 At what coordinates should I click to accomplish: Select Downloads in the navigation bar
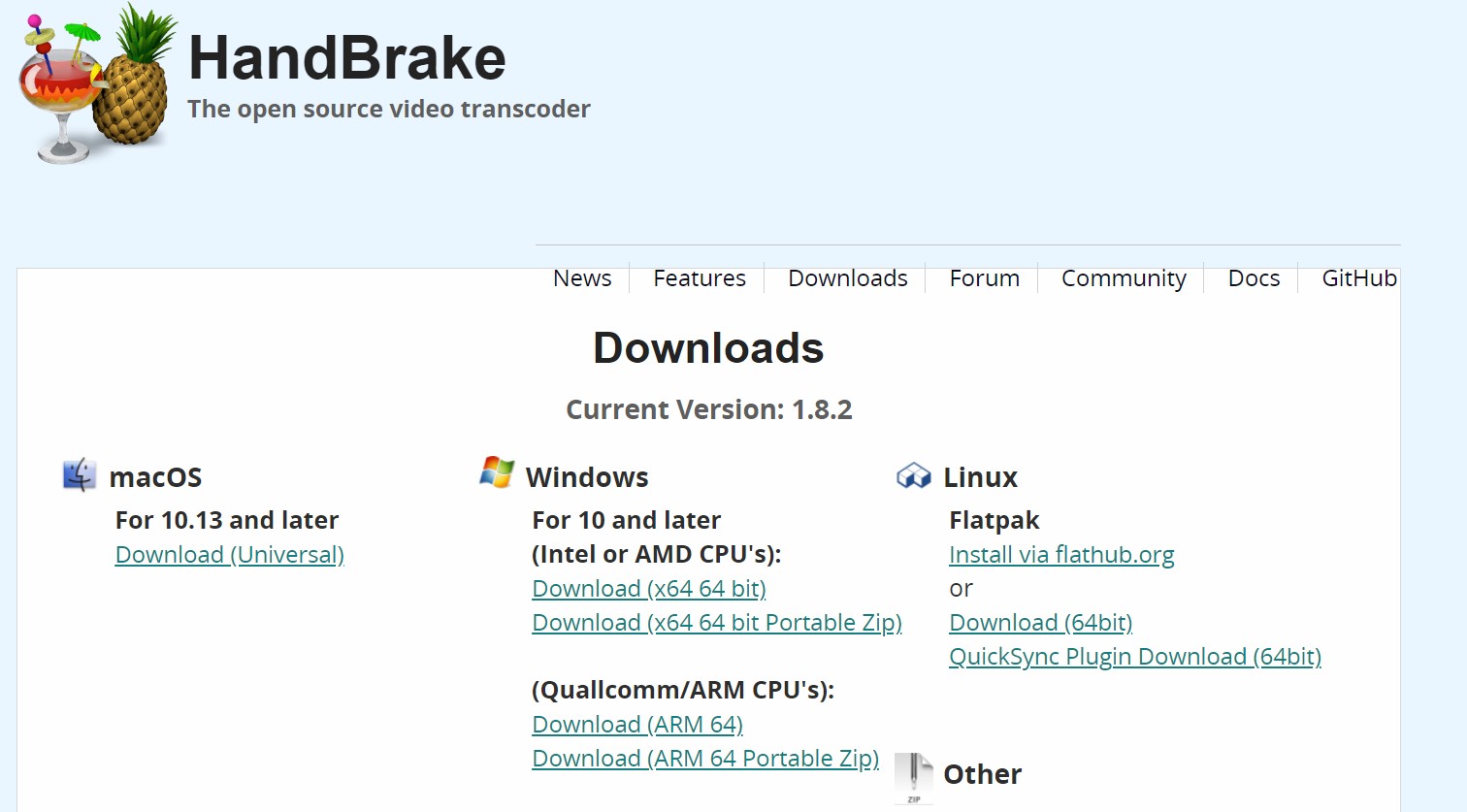pyautogui.click(x=848, y=278)
